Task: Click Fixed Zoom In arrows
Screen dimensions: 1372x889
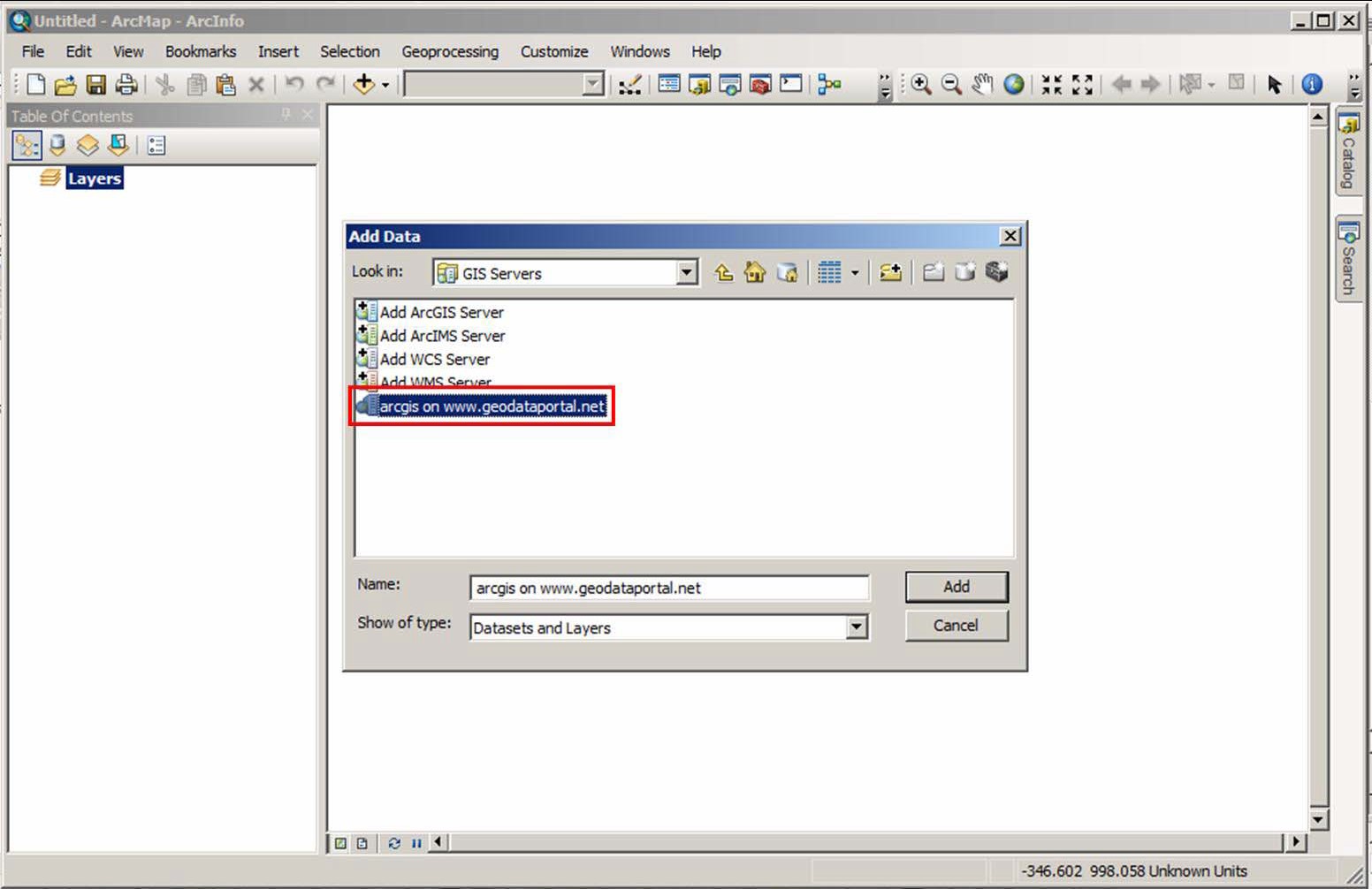Action: click(x=1051, y=85)
